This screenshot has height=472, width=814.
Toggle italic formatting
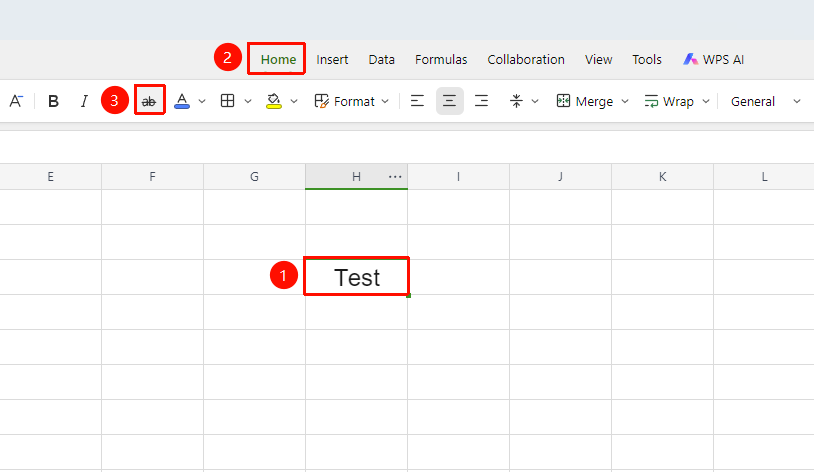click(84, 101)
